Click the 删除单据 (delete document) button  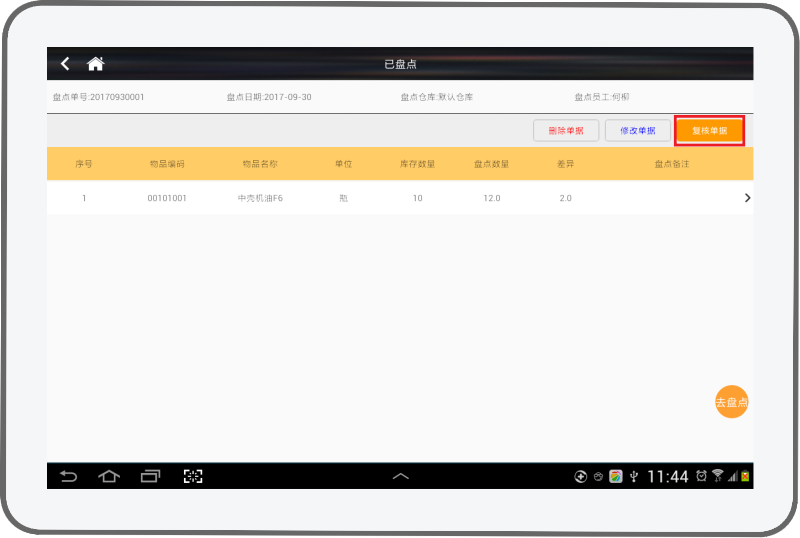click(566, 131)
